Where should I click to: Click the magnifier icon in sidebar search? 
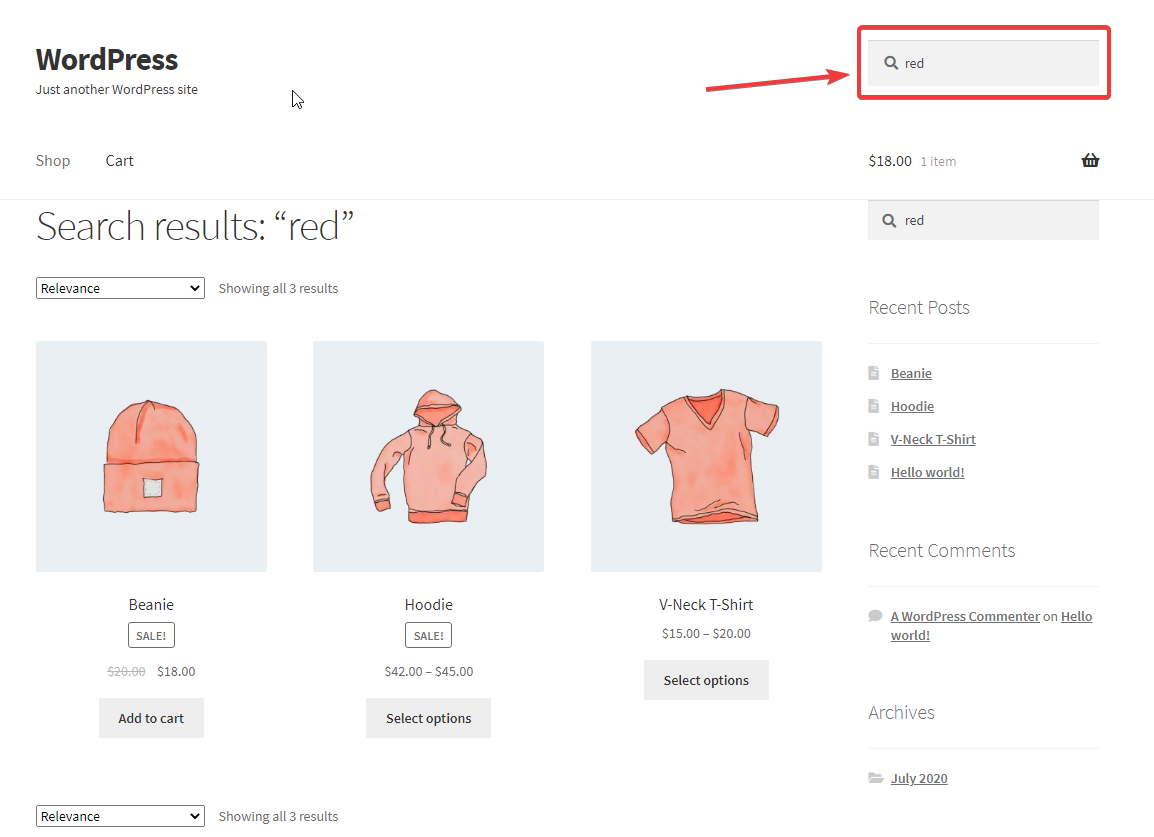tap(890, 220)
